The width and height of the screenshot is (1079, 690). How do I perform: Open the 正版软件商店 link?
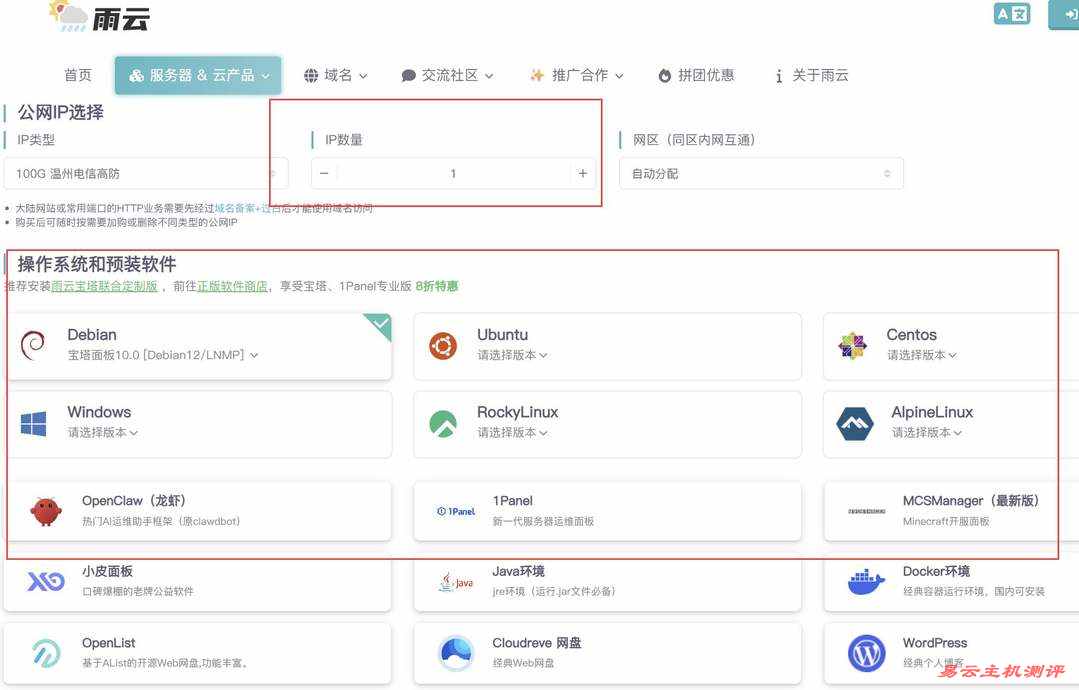(x=232, y=286)
